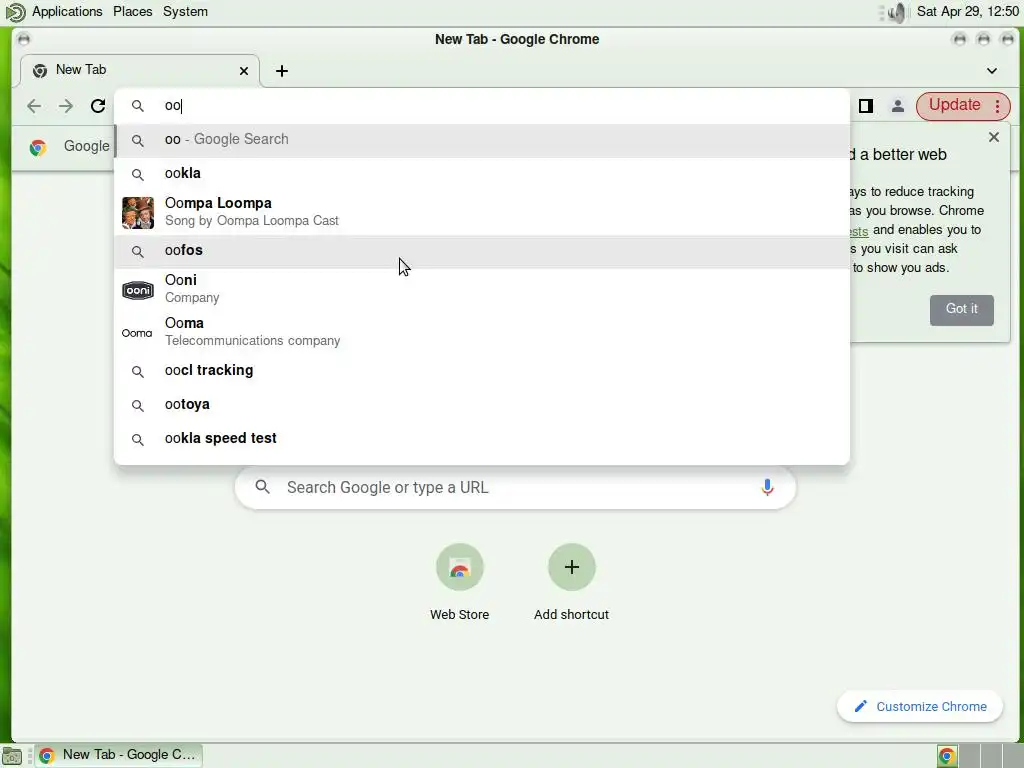Select the 'ootoya' suggestion

(482, 405)
